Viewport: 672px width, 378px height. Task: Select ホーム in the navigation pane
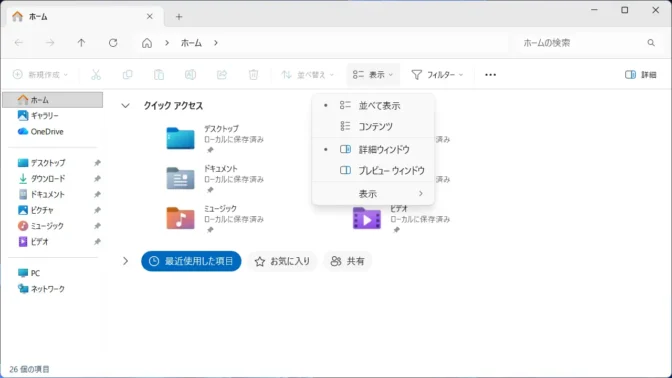point(52,100)
